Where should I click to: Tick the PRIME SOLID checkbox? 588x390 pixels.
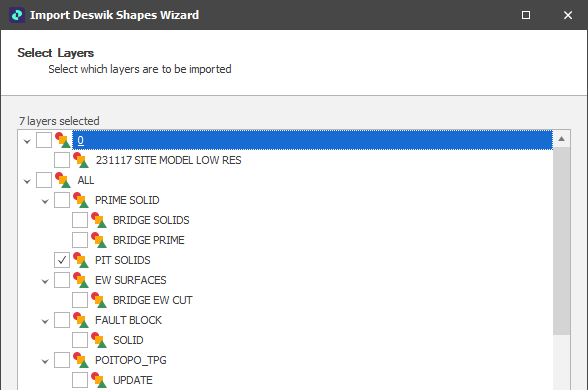click(x=62, y=200)
